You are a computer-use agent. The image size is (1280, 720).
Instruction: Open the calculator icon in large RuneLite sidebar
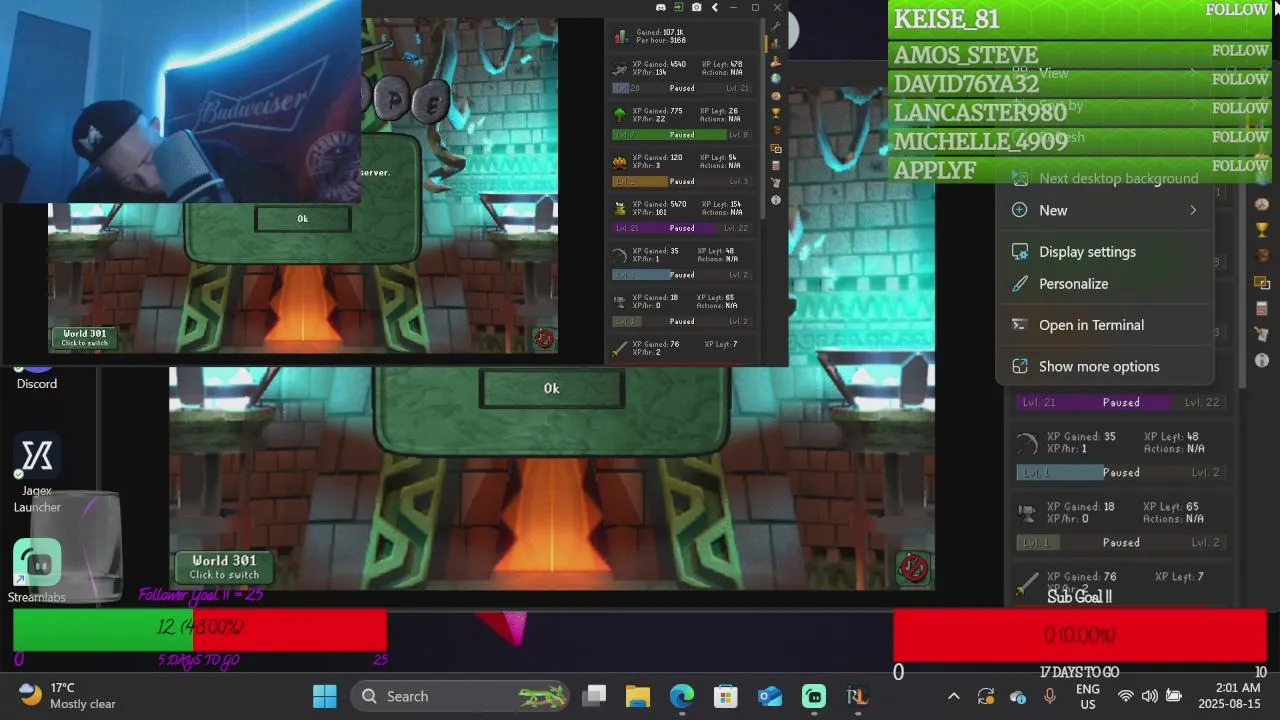click(1262, 308)
